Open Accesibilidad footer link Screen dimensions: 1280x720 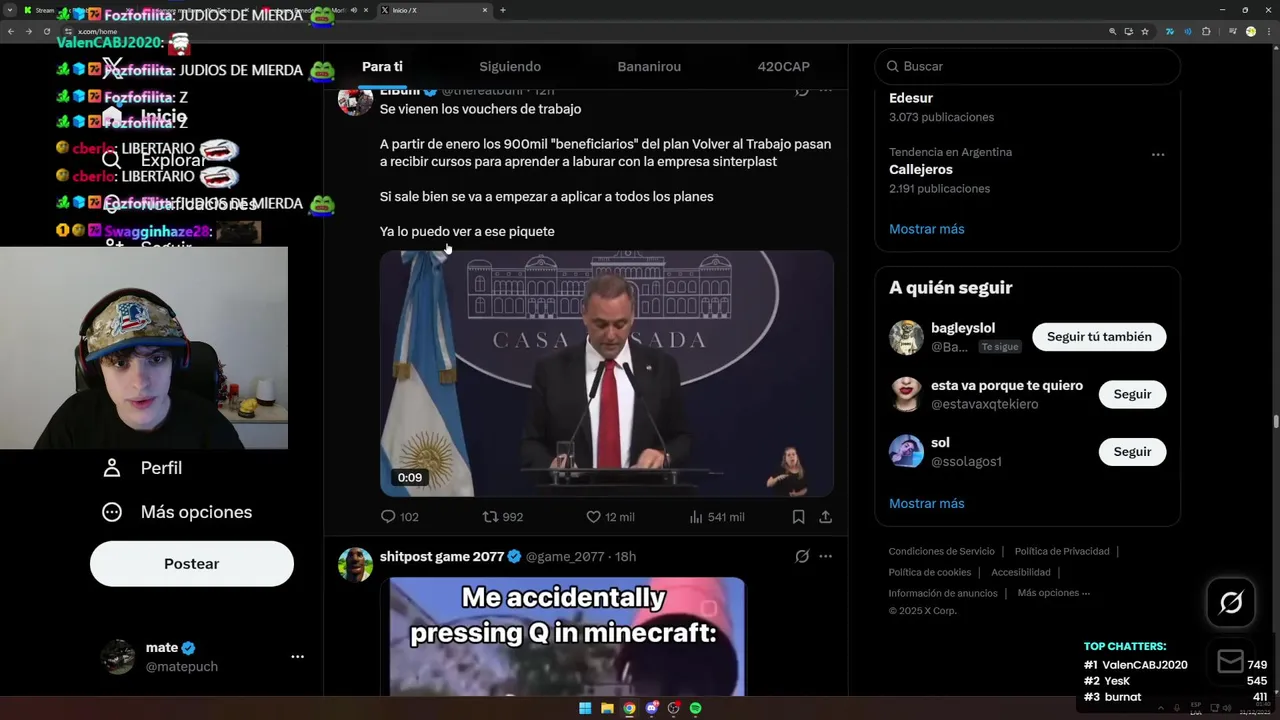pyautogui.click(x=1021, y=572)
